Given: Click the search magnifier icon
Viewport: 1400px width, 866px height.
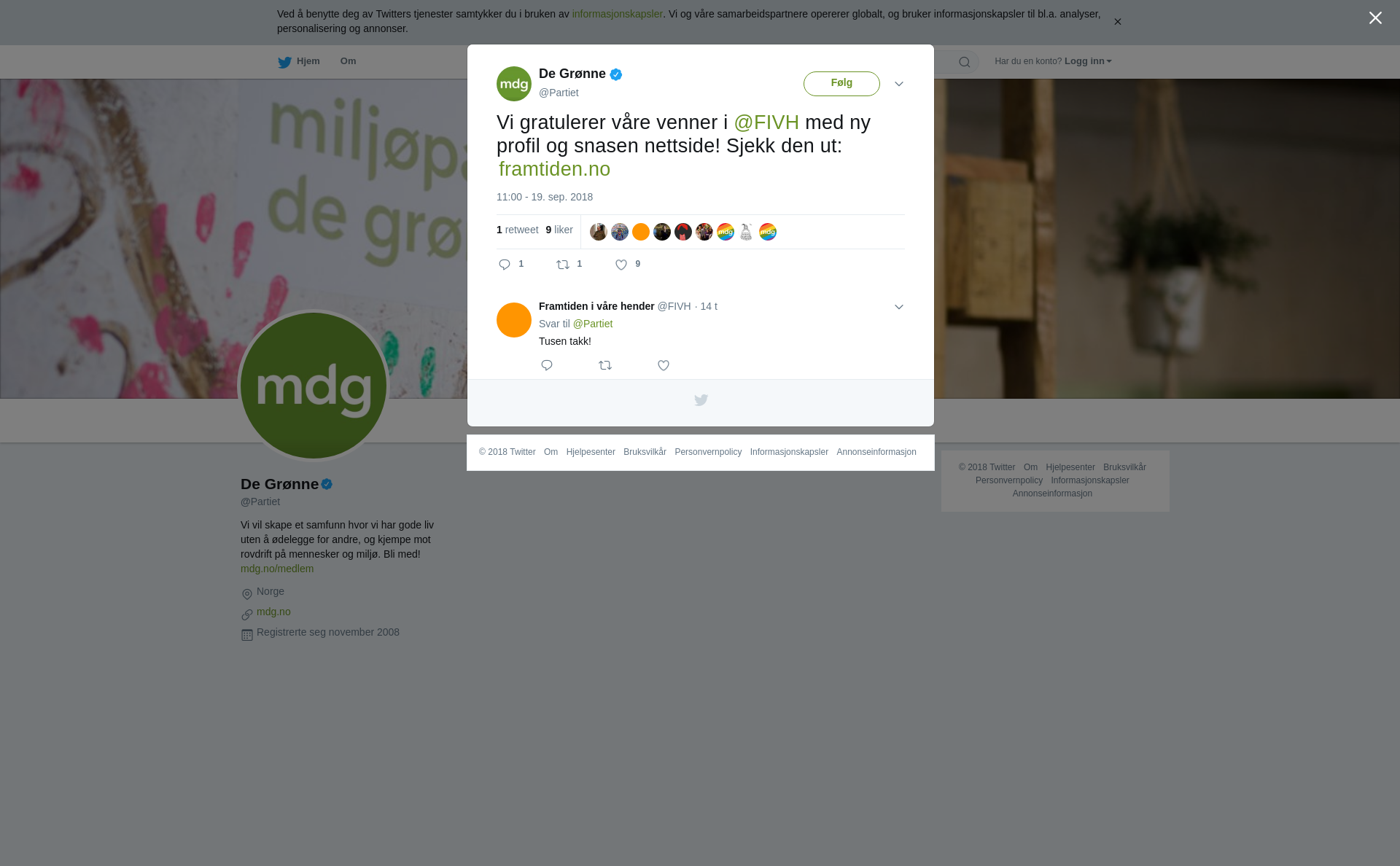Looking at the screenshot, I should 965,62.
